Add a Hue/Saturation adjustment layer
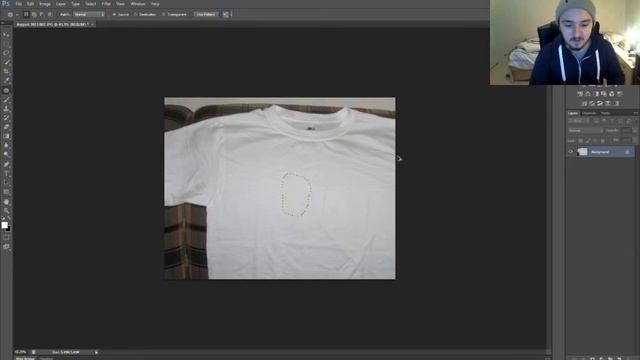 pos(580,94)
